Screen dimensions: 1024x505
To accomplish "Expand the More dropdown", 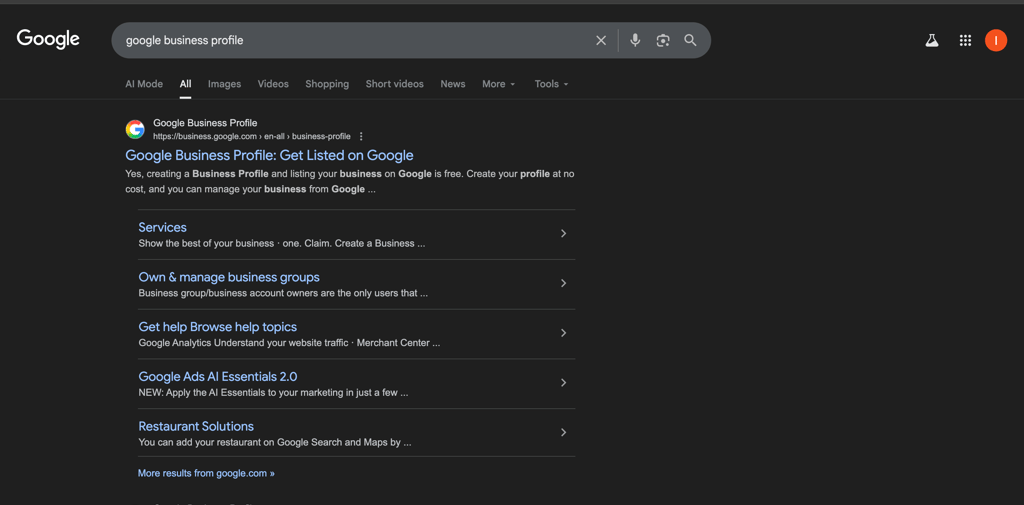I will 498,84.
